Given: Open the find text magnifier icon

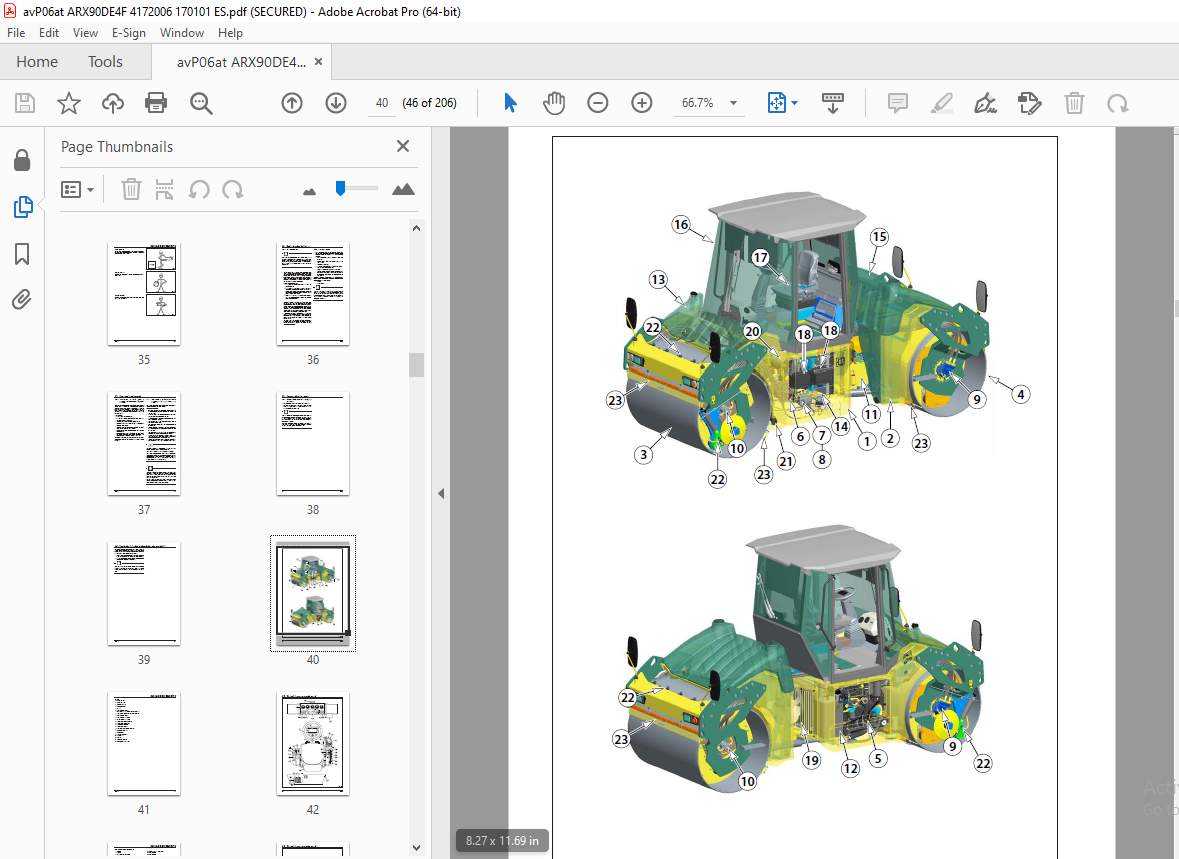Looking at the screenshot, I should (x=201, y=103).
